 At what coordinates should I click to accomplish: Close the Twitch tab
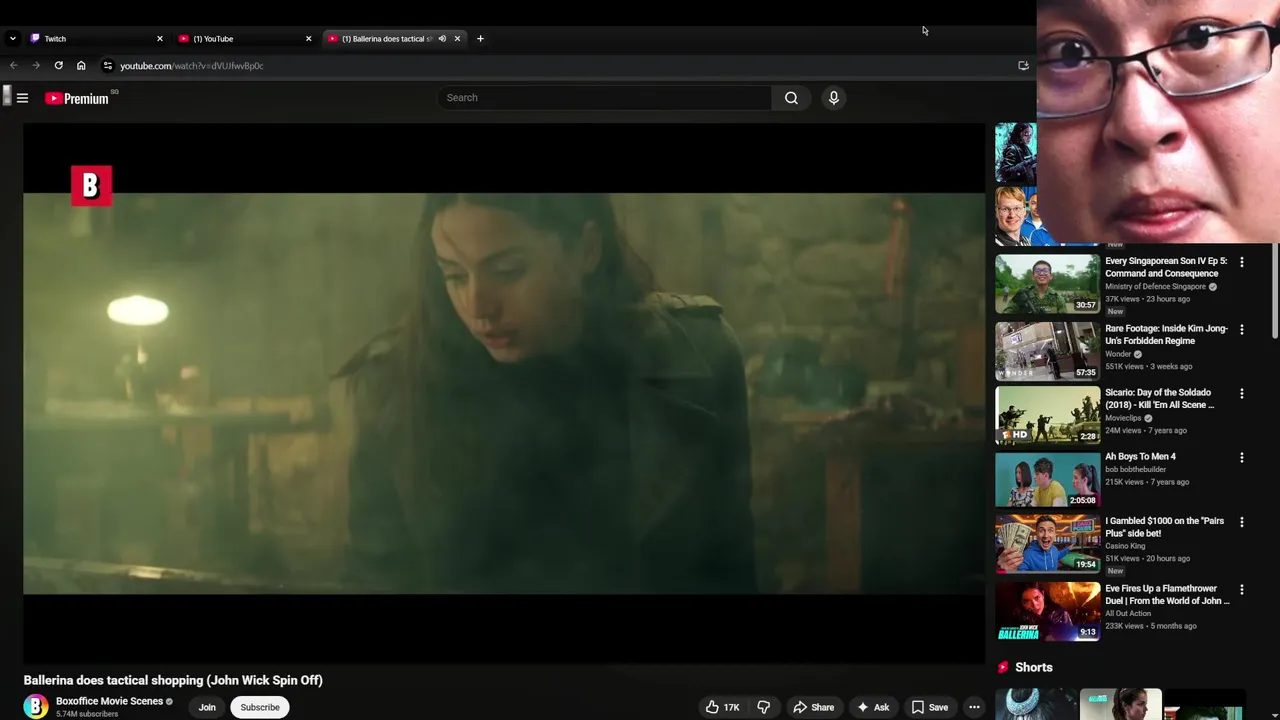[159, 39]
